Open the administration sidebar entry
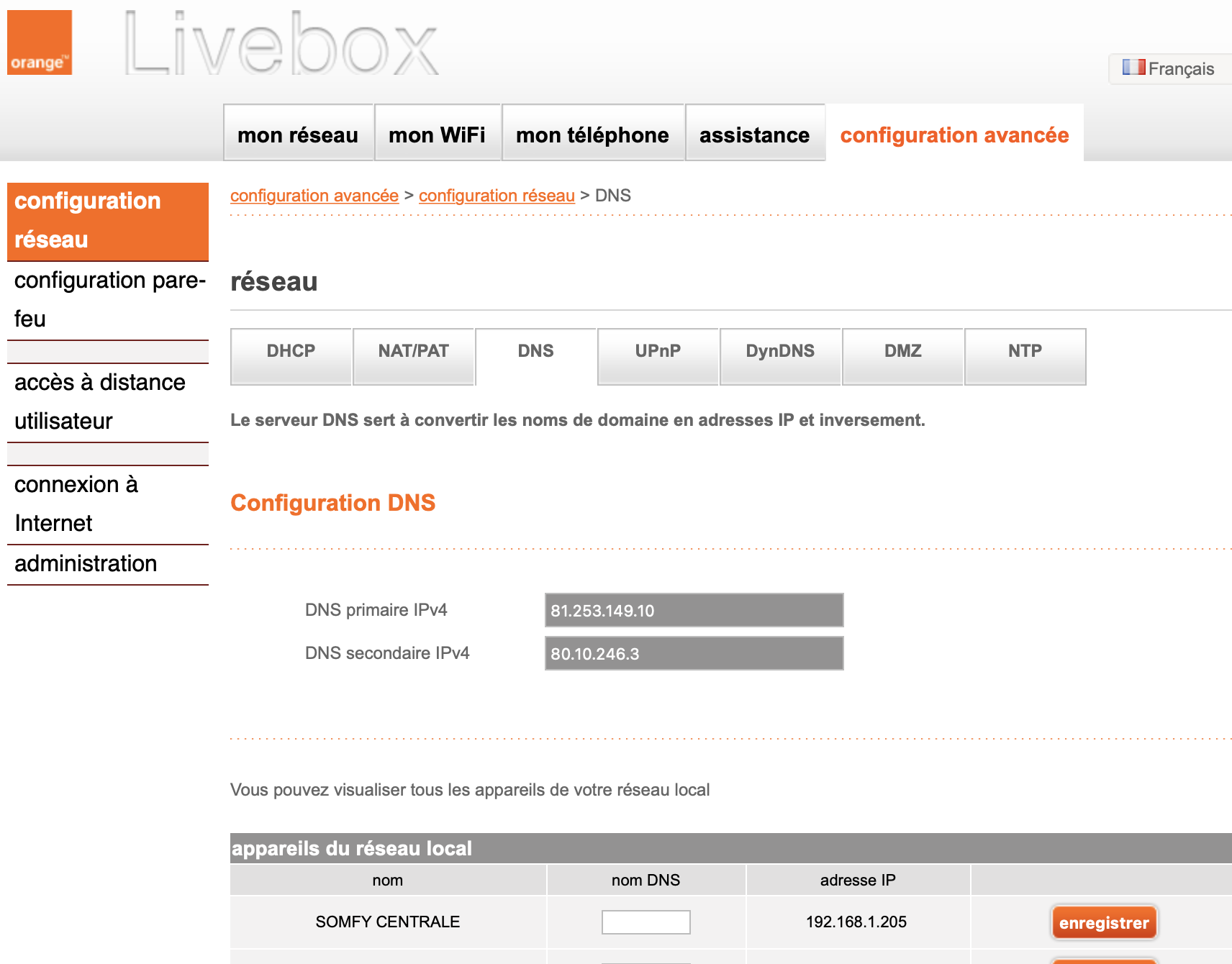 coord(108,564)
